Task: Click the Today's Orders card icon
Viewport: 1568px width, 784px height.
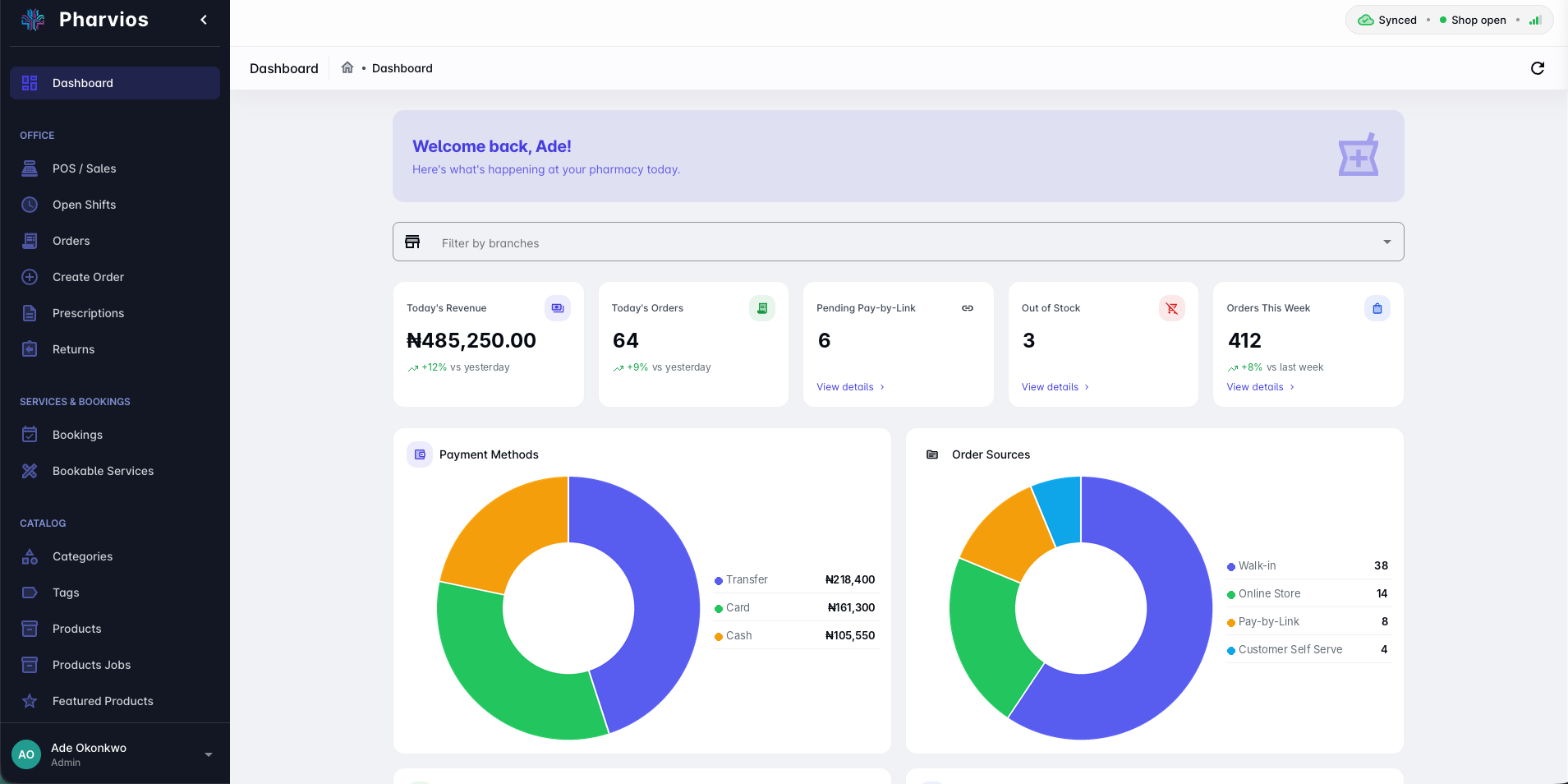Action: [762, 308]
